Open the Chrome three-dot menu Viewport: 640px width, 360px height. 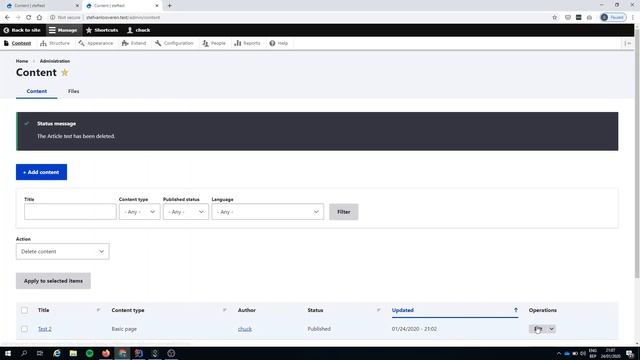(633, 18)
